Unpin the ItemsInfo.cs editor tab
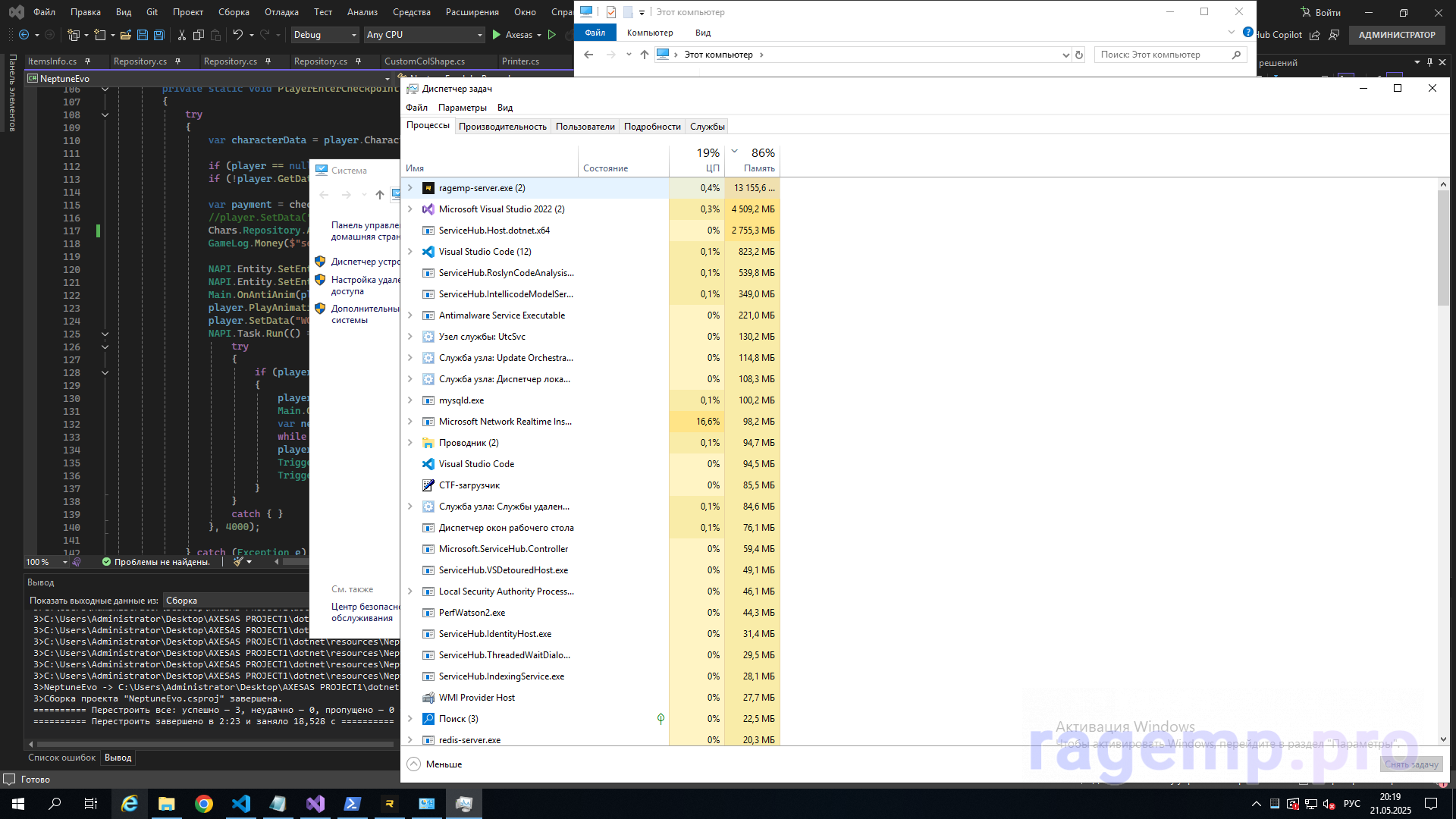Viewport: 1456px width, 819px height. 88,61
